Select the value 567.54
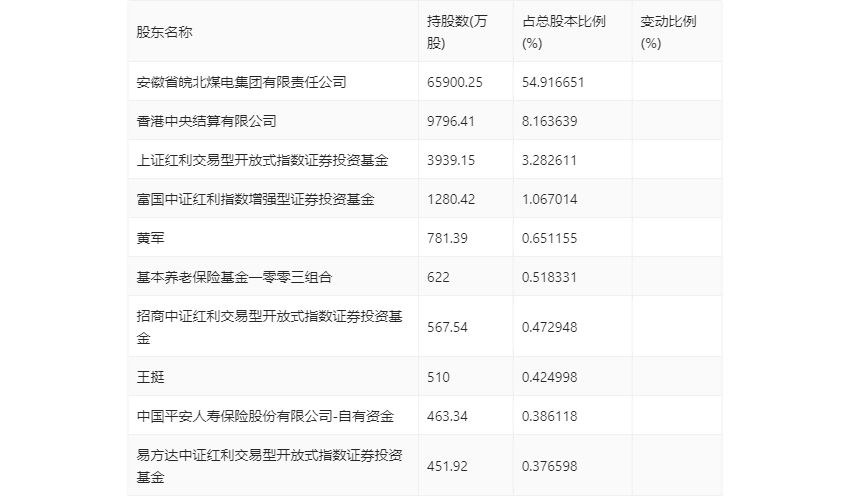The height and width of the screenshot is (496, 850). tap(447, 327)
